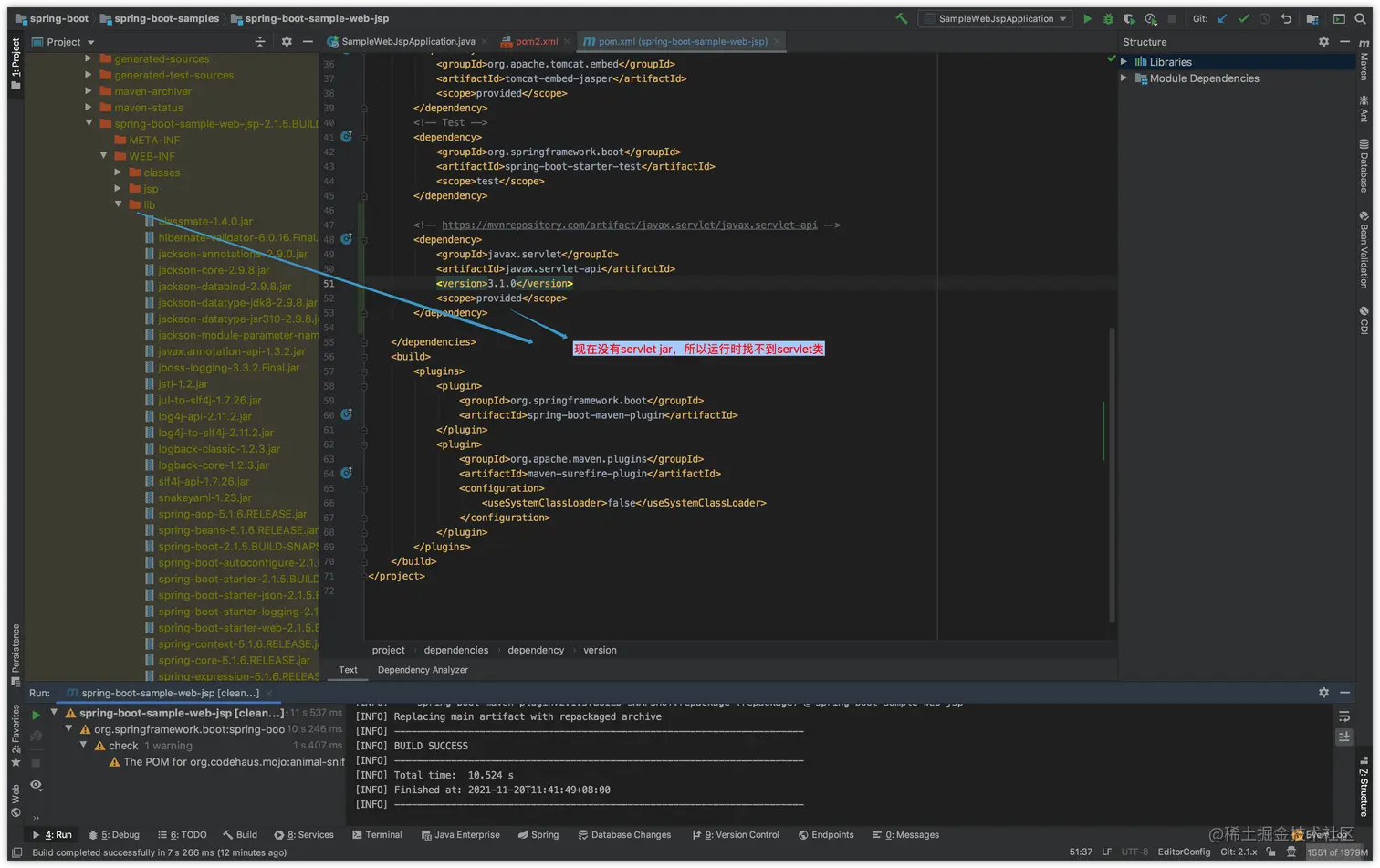Click the collapse-all icon in Project panel
This screenshot has width=1380, height=868.
260,42
